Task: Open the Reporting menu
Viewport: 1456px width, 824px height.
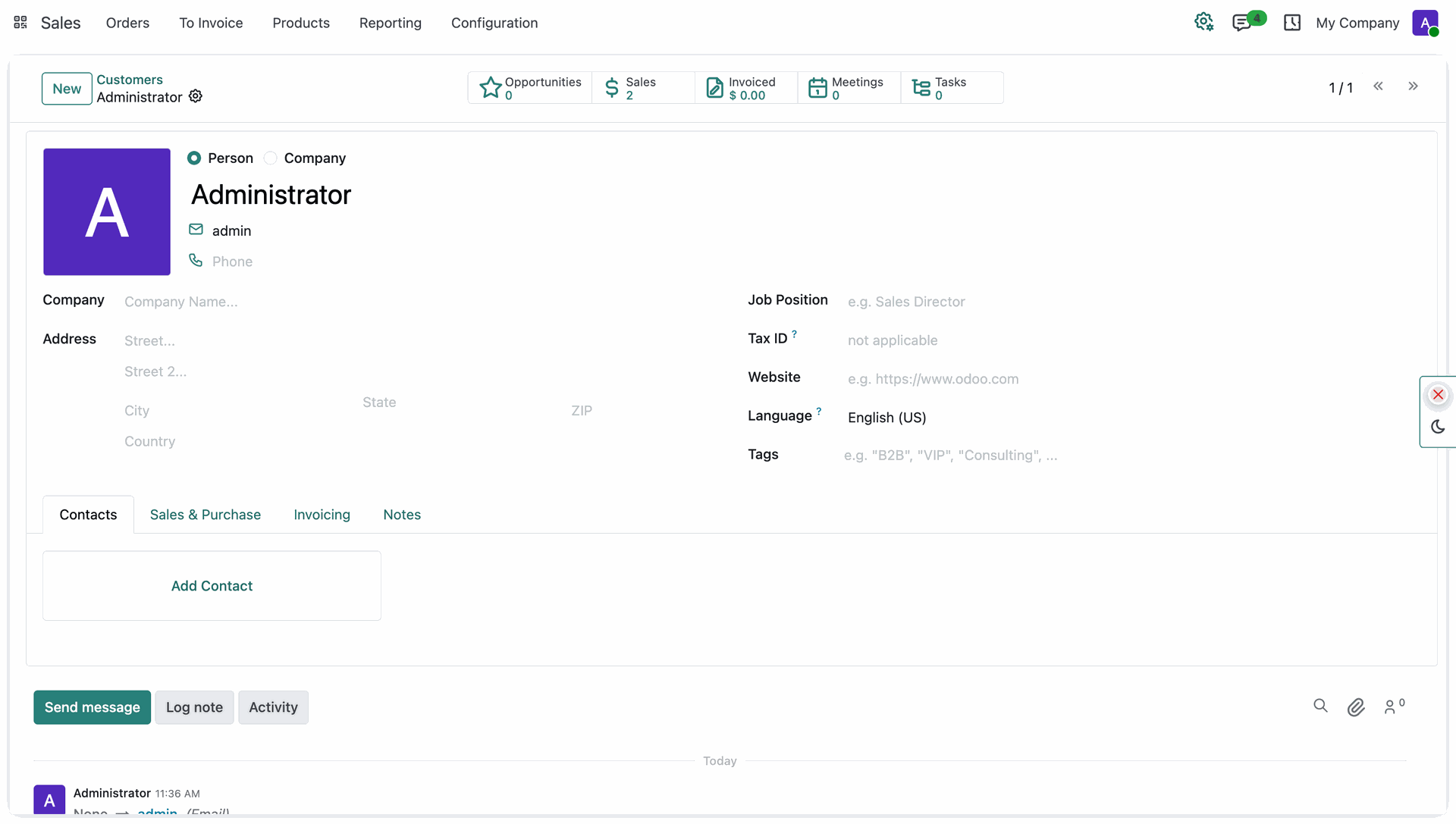Action: (391, 23)
